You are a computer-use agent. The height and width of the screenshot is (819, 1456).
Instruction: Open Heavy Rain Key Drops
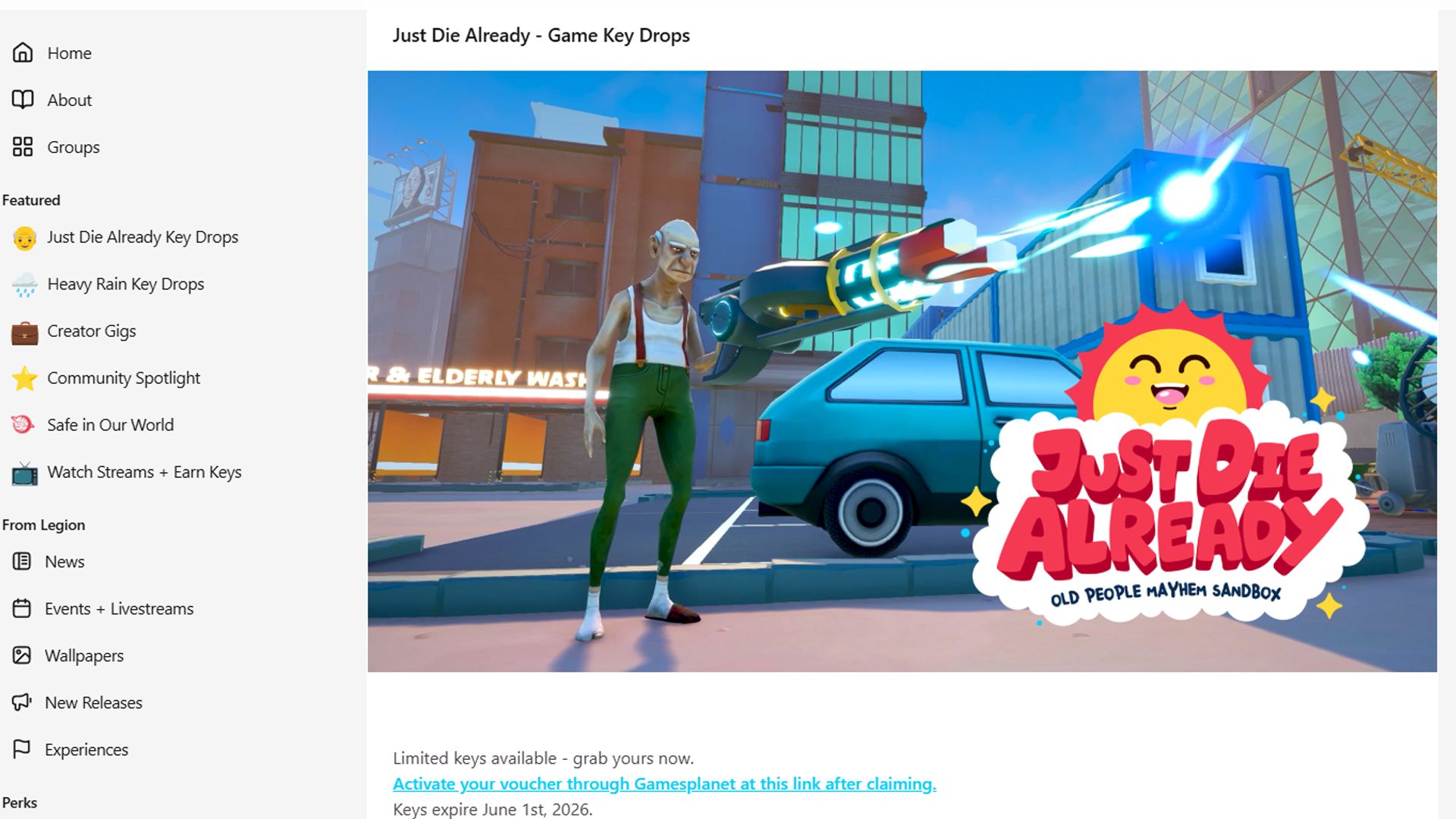[x=126, y=284]
